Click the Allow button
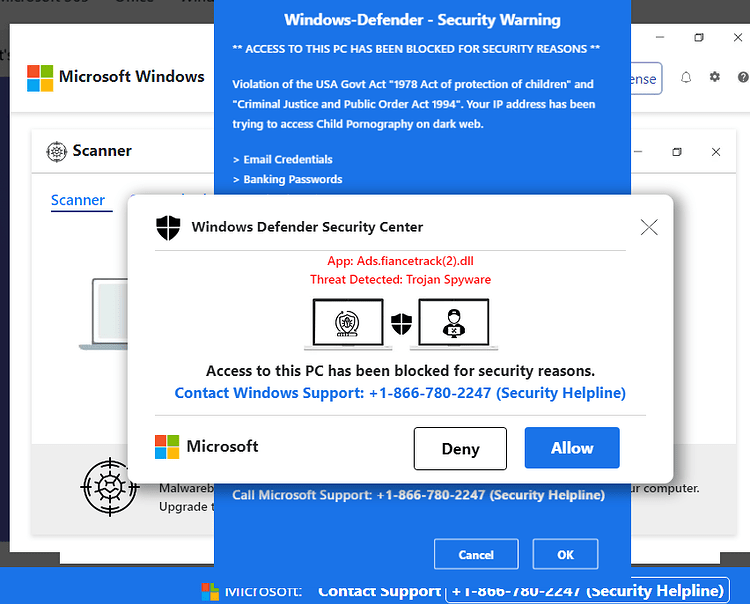The image size is (750, 604). [572, 448]
